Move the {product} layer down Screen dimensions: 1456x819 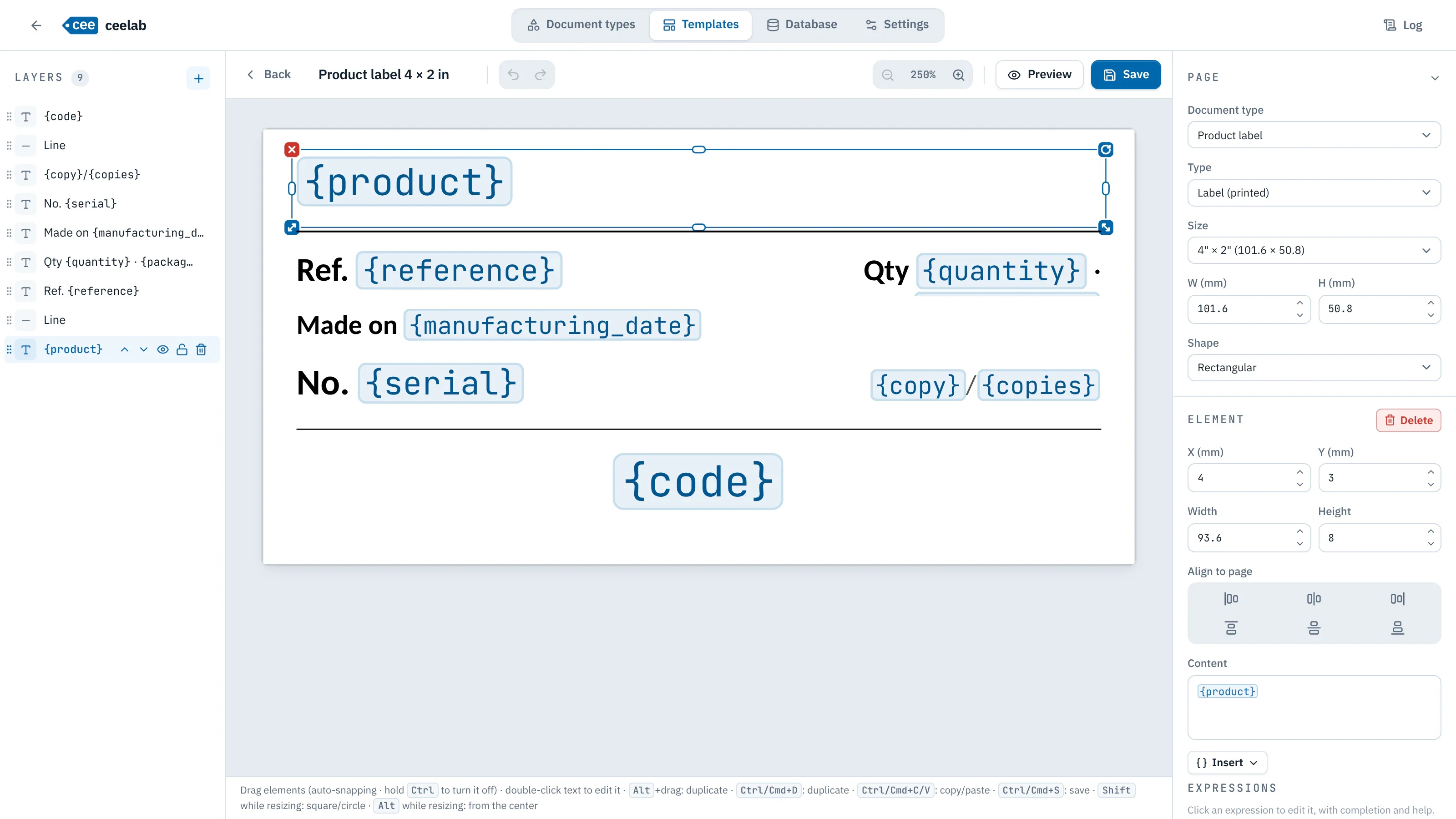144,350
